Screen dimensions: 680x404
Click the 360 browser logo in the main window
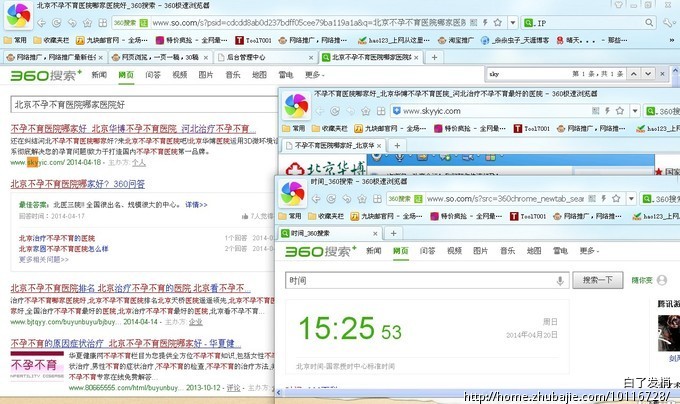coord(19,16)
